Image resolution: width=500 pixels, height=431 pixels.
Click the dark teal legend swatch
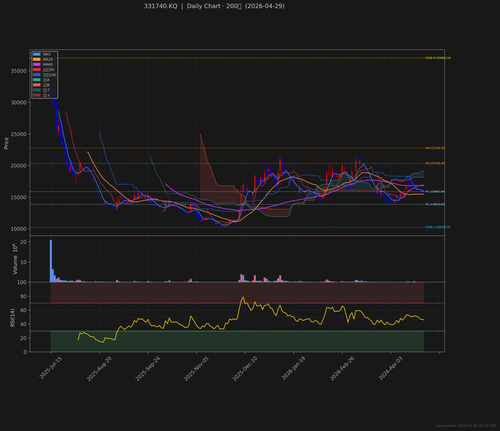(37, 90)
